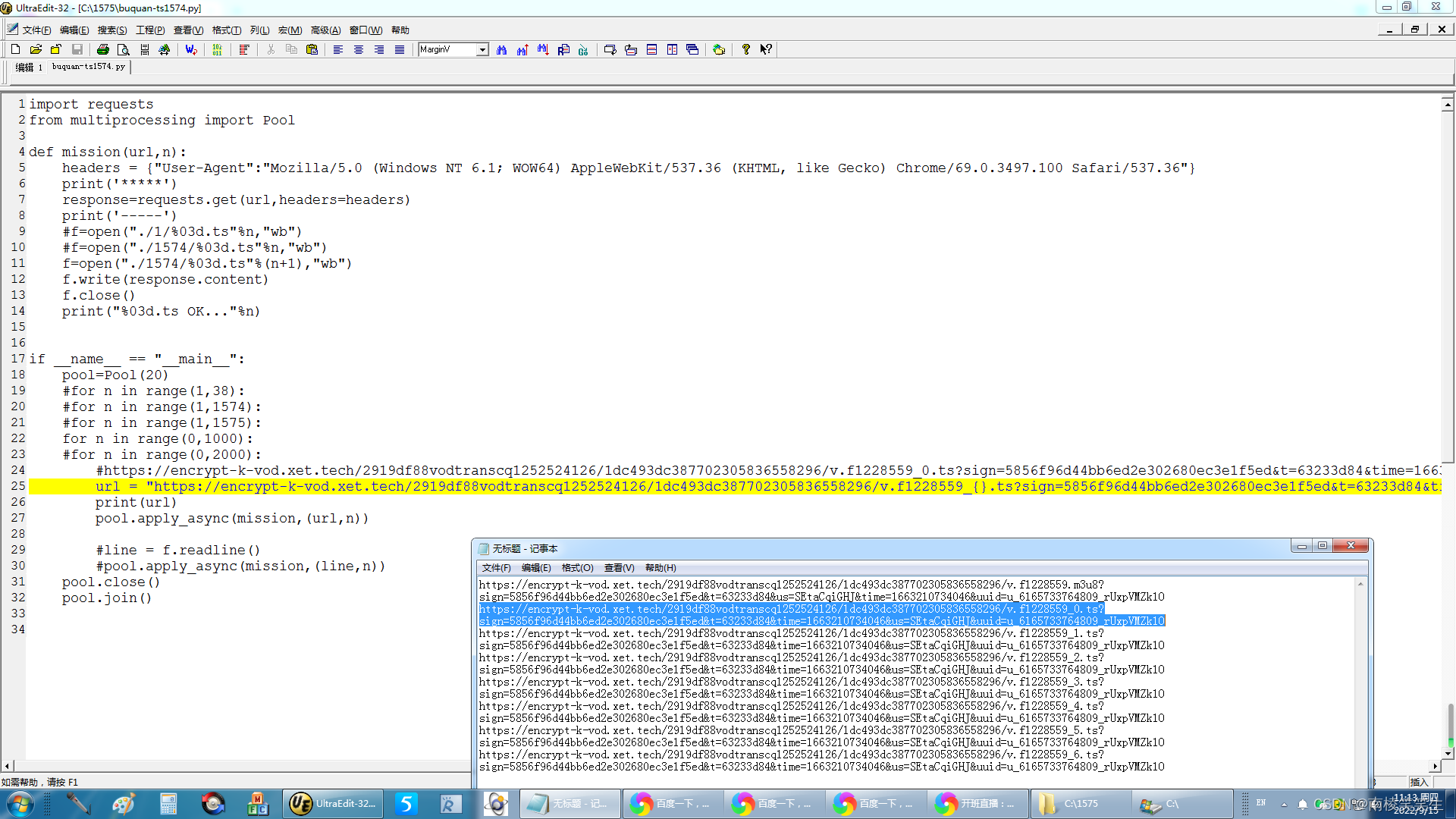Click the Find Previous binoculars icon
Viewport: 1456px width, 819px height.
(x=522, y=49)
